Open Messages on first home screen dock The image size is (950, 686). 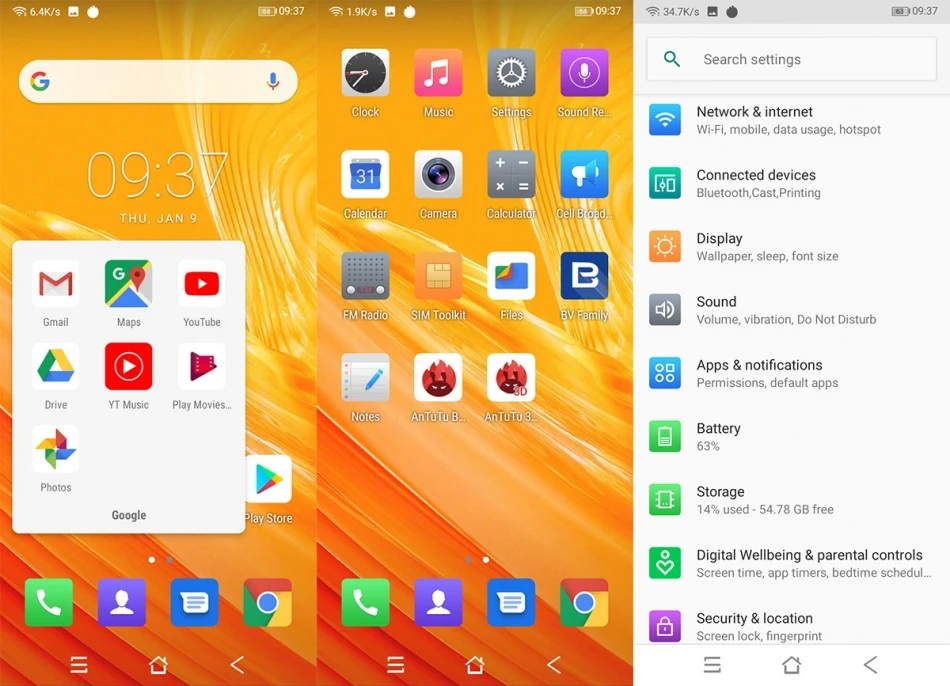point(194,602)
